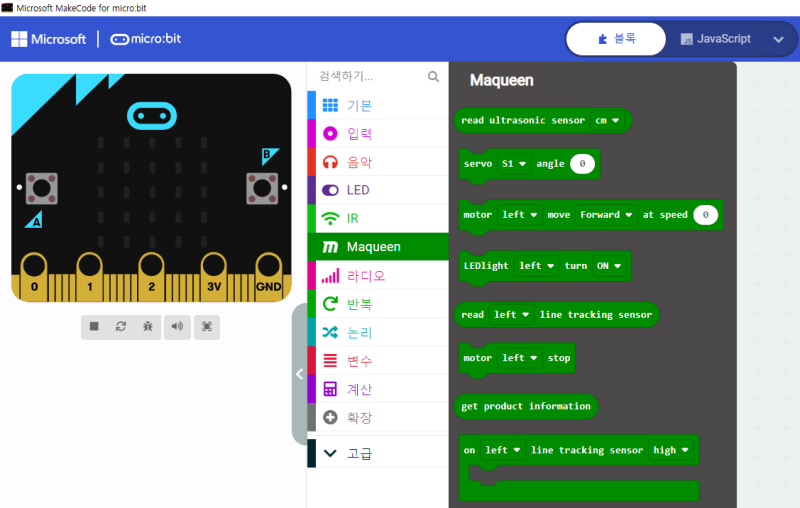Viewport: 800px width, 508px height.
Task: Click pin 2 on the micro:bit simulator
Action: click(152, 275)
